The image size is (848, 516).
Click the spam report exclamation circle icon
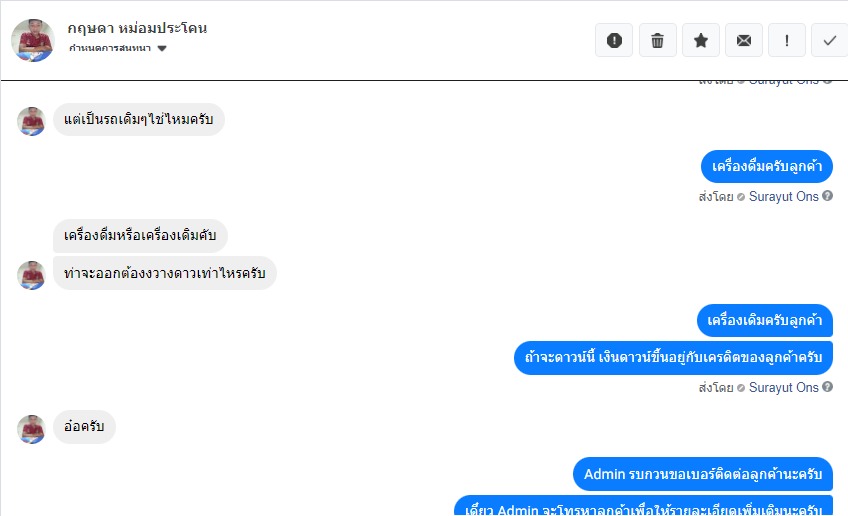click(x=614, y=40)
